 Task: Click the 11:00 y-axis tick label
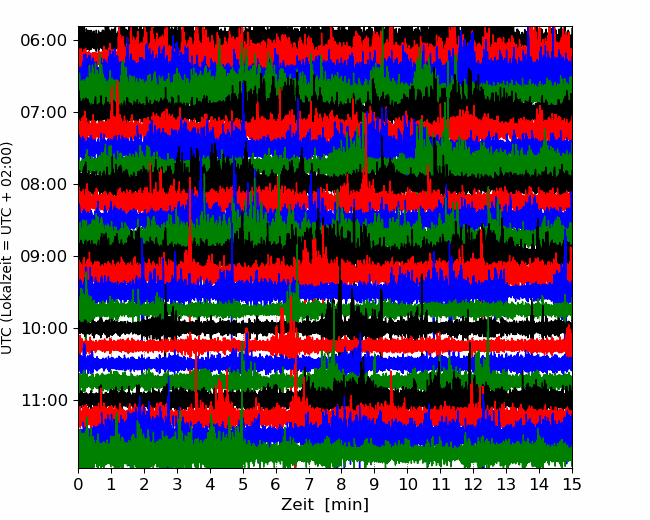point(44,401)
